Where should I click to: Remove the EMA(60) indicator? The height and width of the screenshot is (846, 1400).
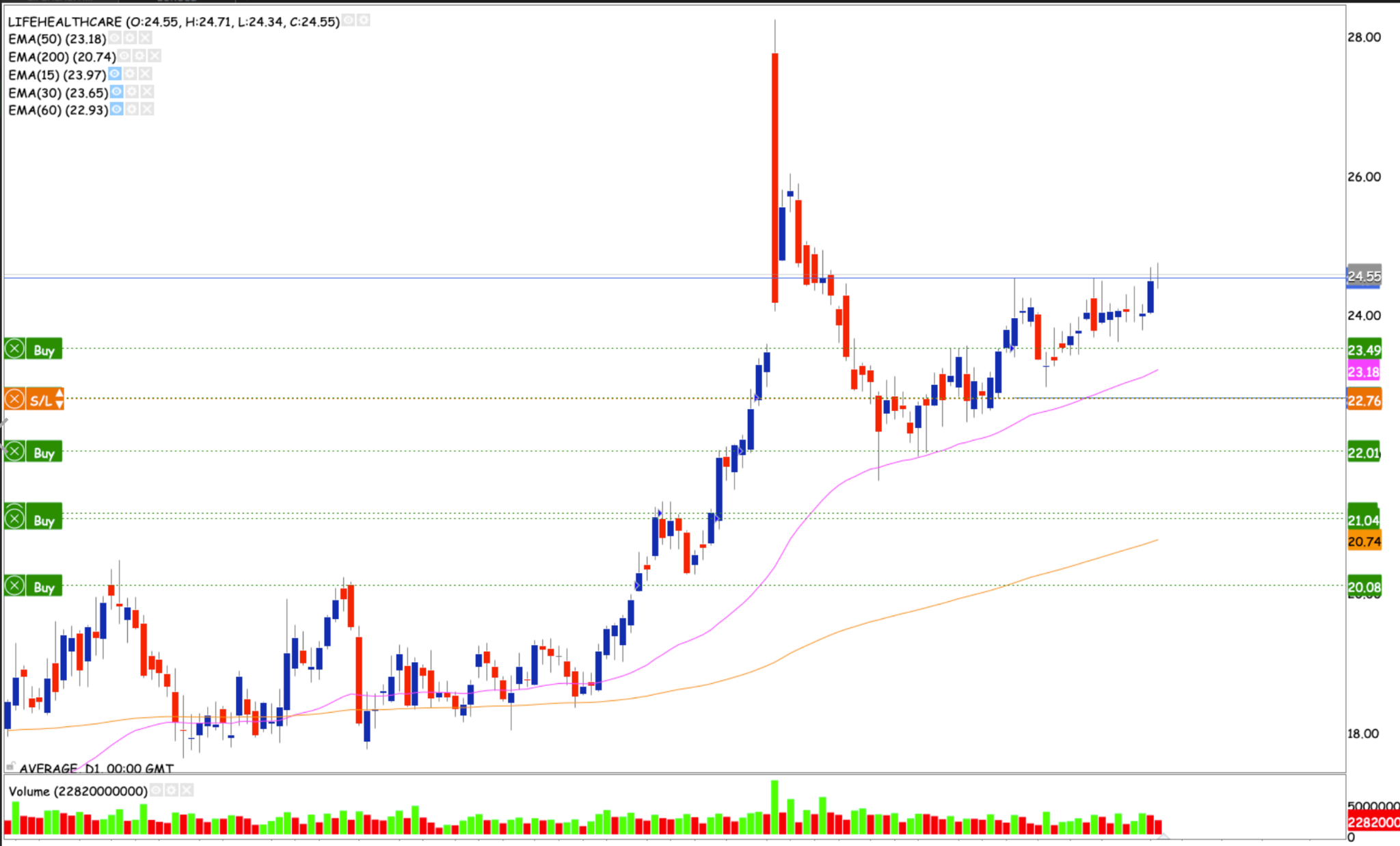click(x=146, y=109)
